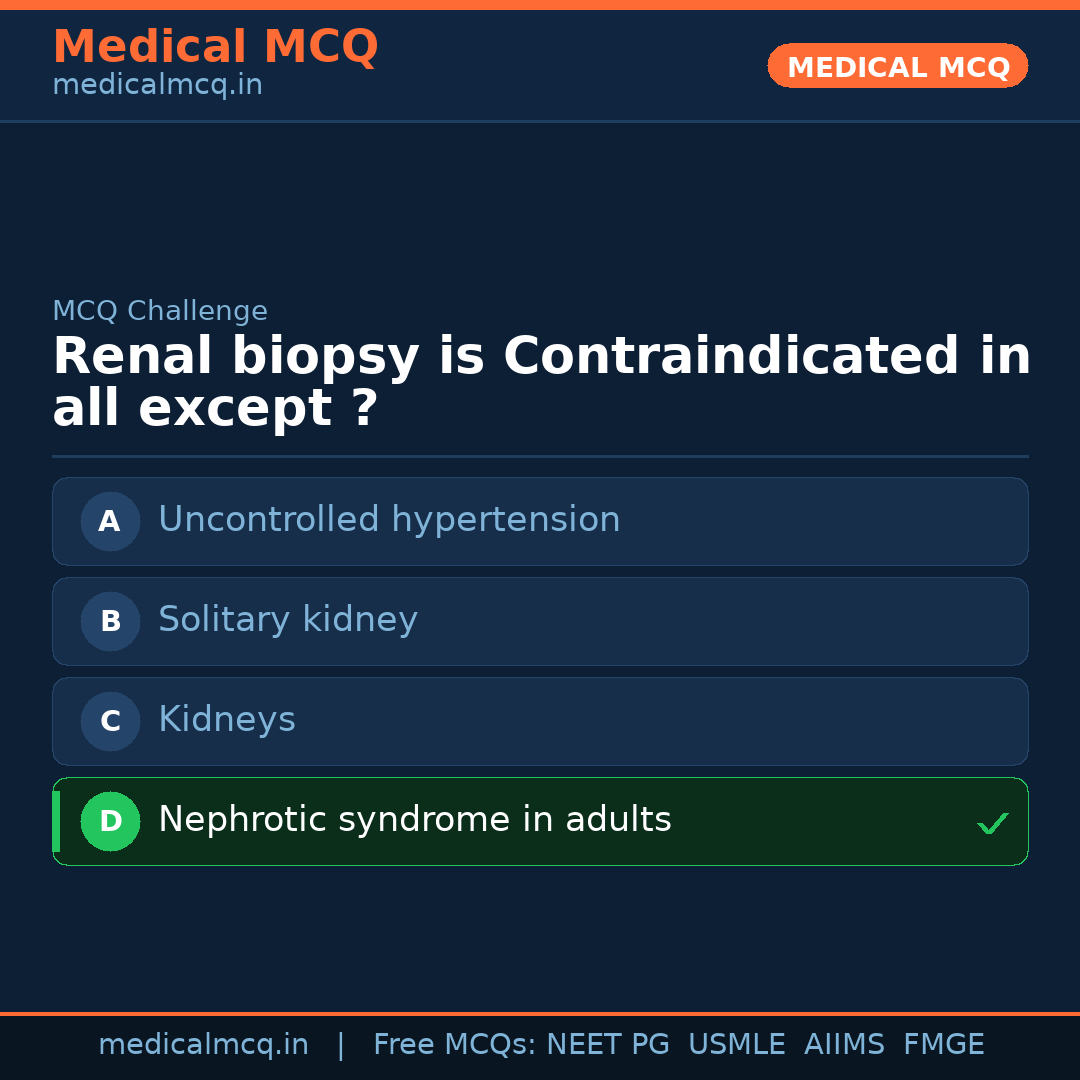Click the letter C circle badge
The width and height of the screenshot is (1080, 1080).
click(x=110, y=721)
